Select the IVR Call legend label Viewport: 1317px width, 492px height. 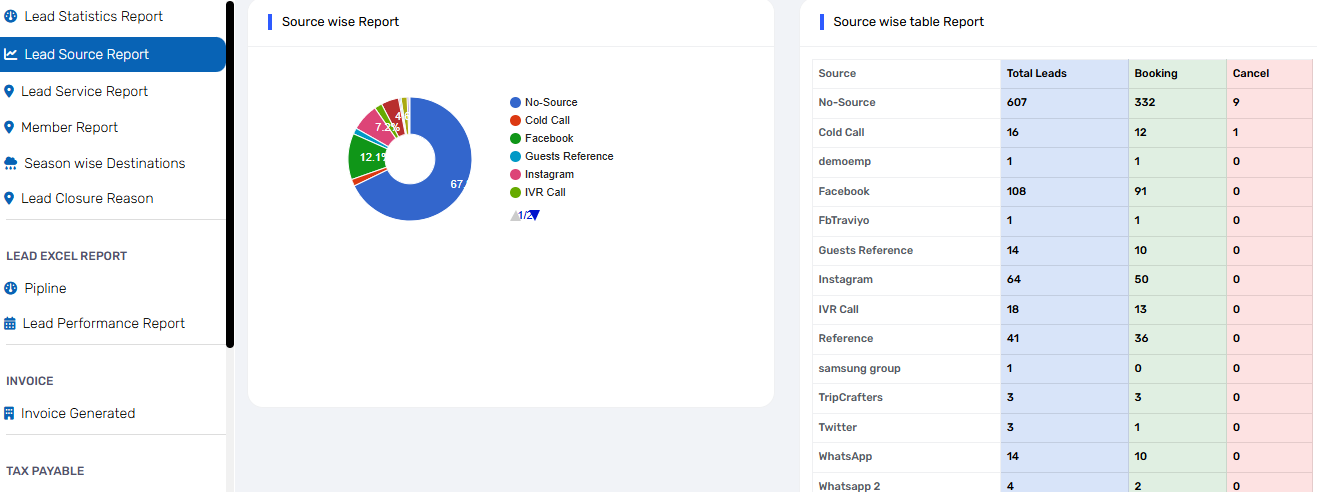point(545,192)
